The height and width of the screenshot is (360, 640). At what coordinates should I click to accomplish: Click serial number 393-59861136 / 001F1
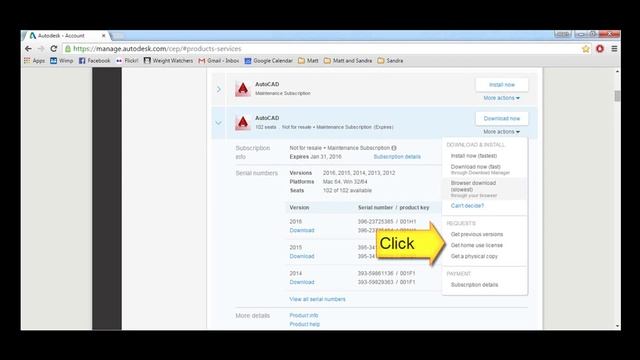click(386, 273)
